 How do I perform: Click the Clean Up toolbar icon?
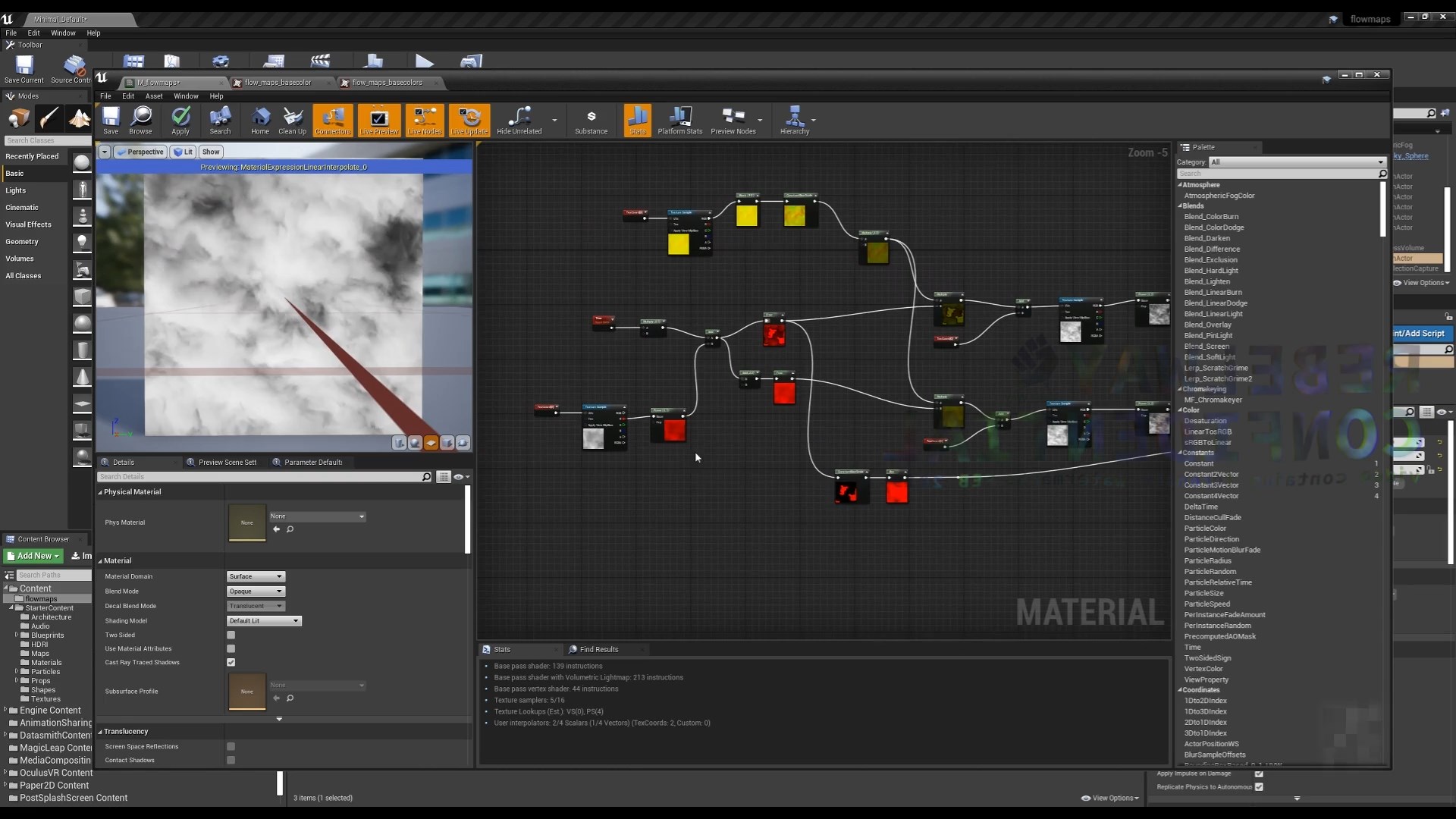click(x=292, y=121)
